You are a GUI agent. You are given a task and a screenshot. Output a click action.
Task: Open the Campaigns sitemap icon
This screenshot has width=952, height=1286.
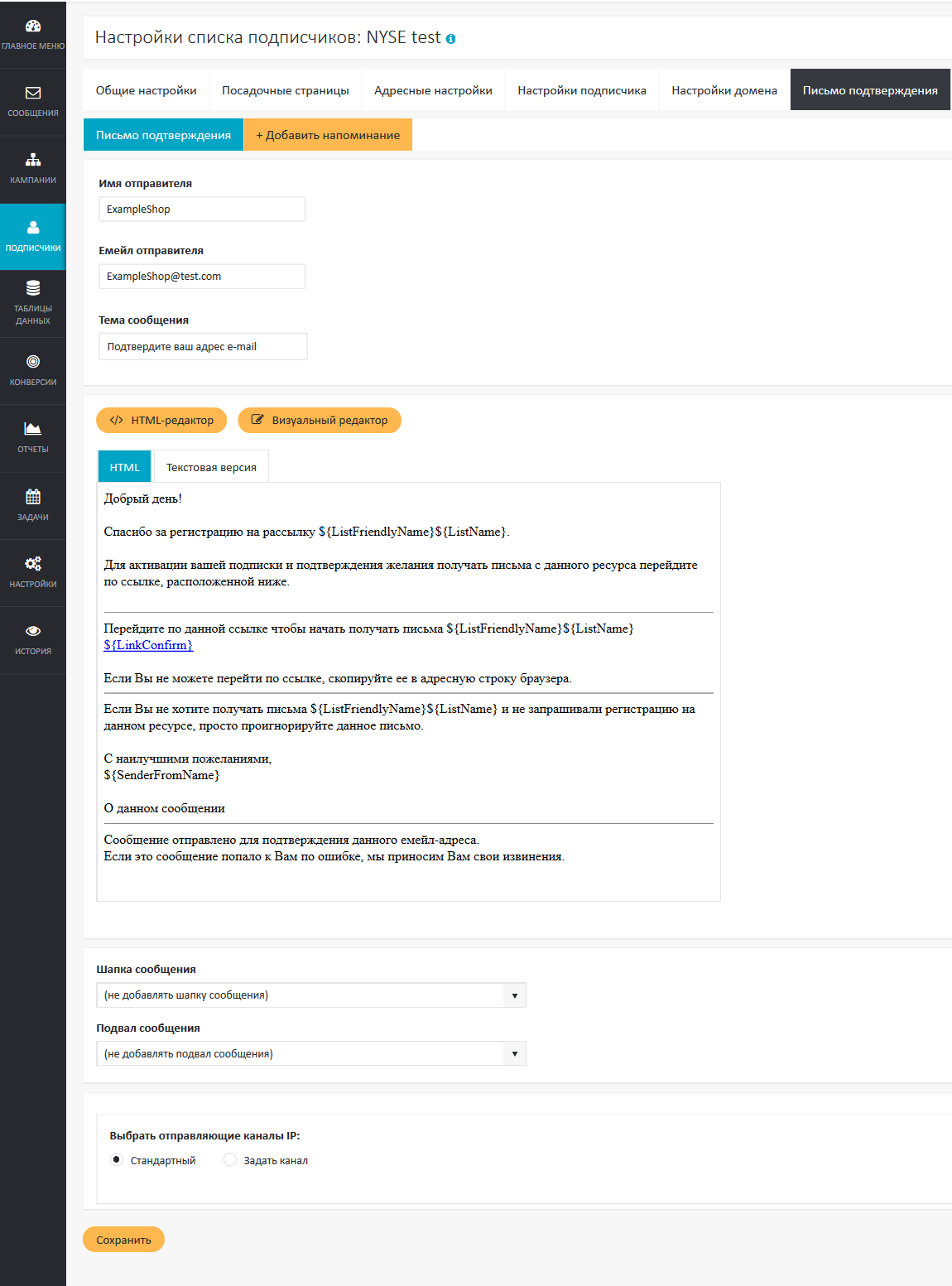[33, 160]
